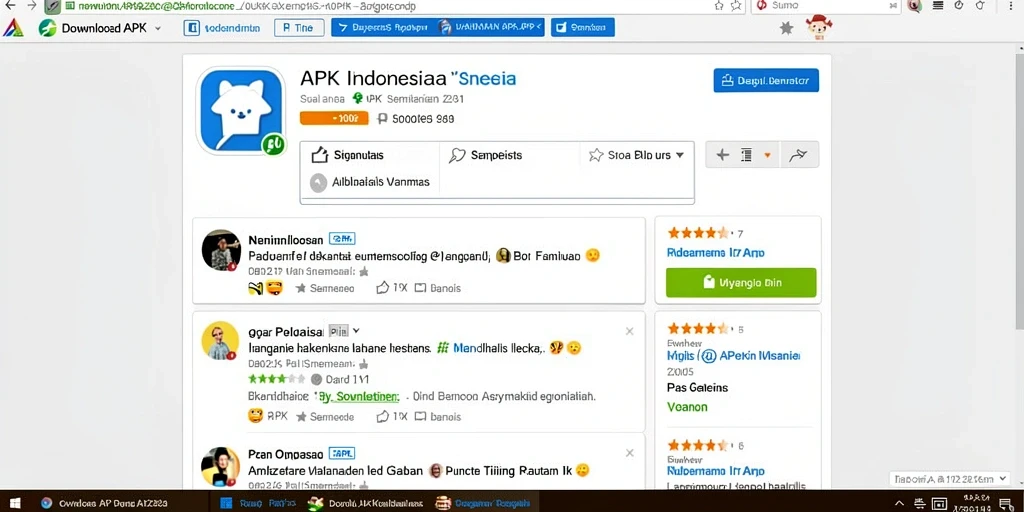Switch to the 'Signutais' tab

[x=347, y=155]
